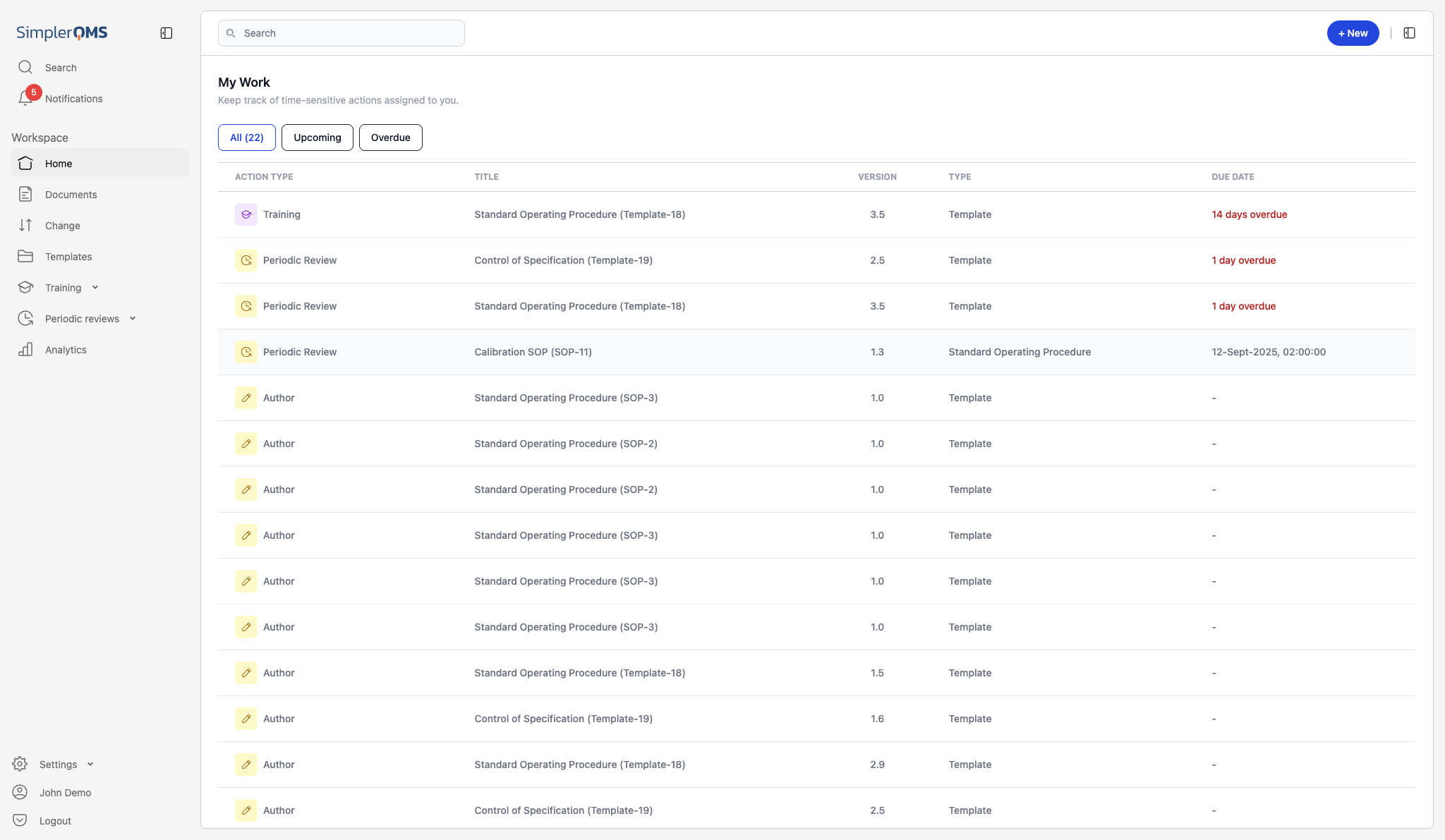Select the All (22) filter
The image size is (1445, 840).
[x=246, y=138]
